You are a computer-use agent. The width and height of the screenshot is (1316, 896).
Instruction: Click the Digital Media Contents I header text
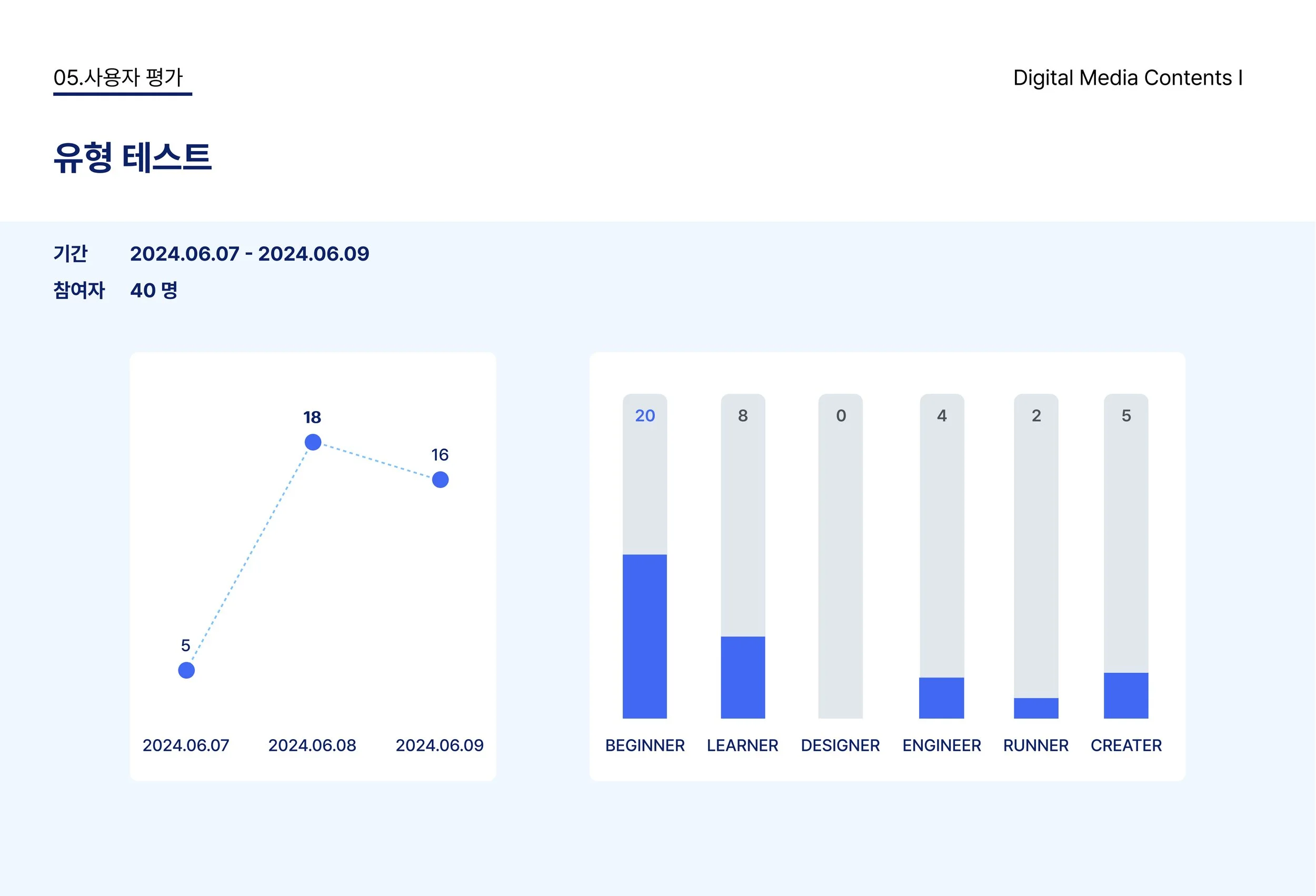point(1128,77)
